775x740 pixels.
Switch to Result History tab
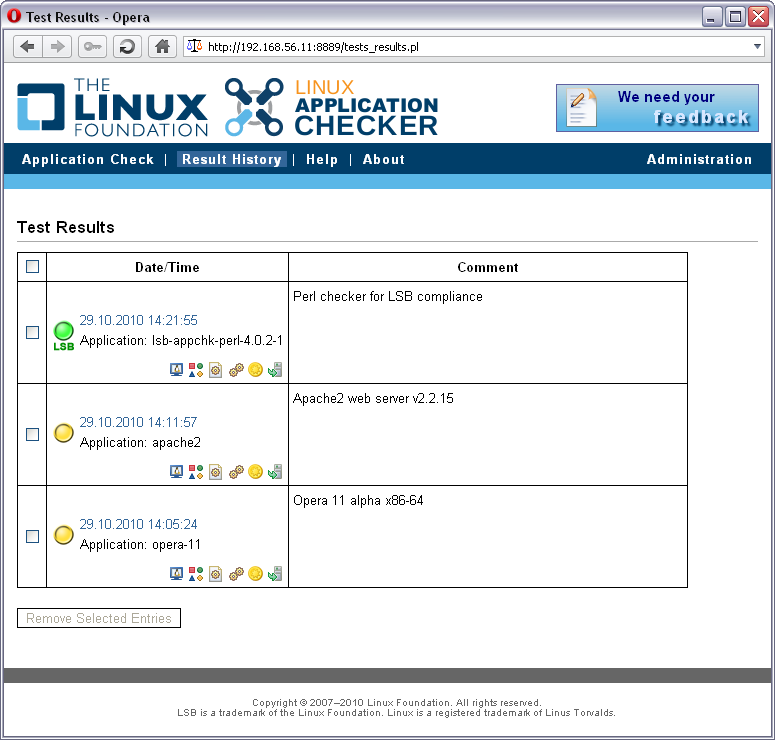tap(232, 159)
